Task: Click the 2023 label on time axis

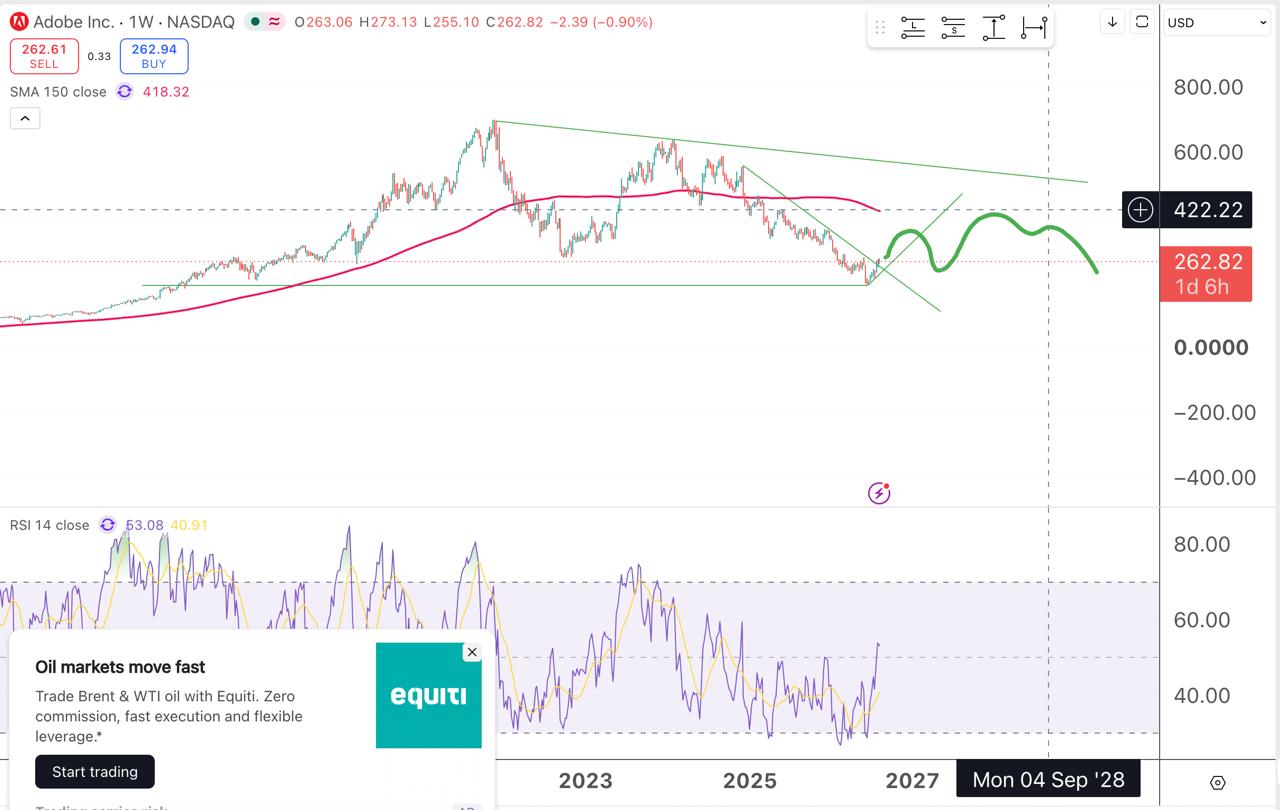Action: 585,780
